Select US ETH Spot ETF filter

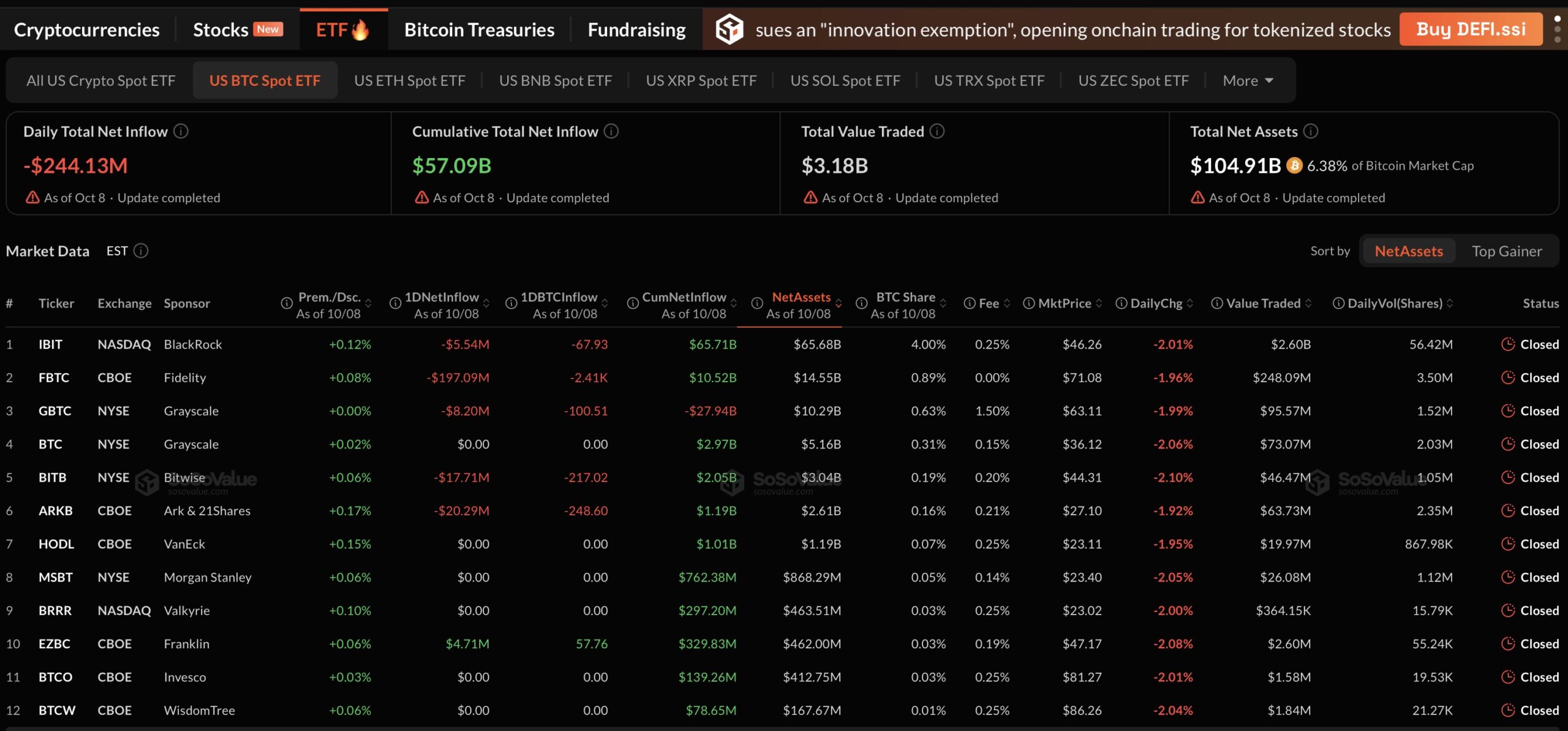click(410, 80)
